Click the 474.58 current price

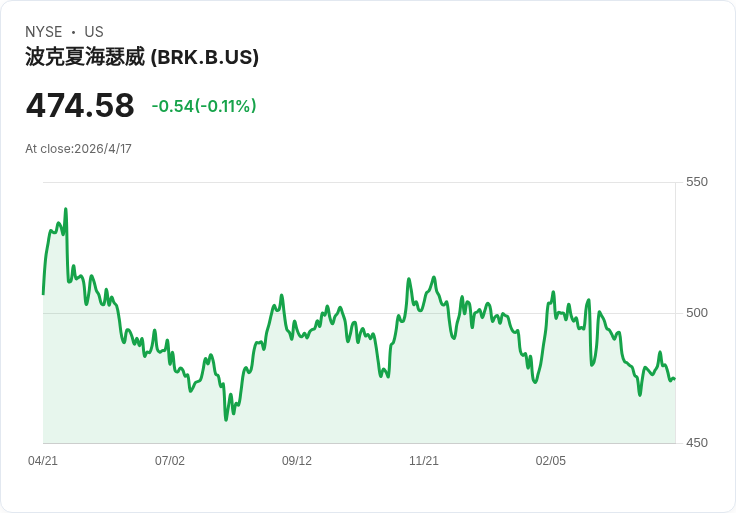[x=80, y=105]
